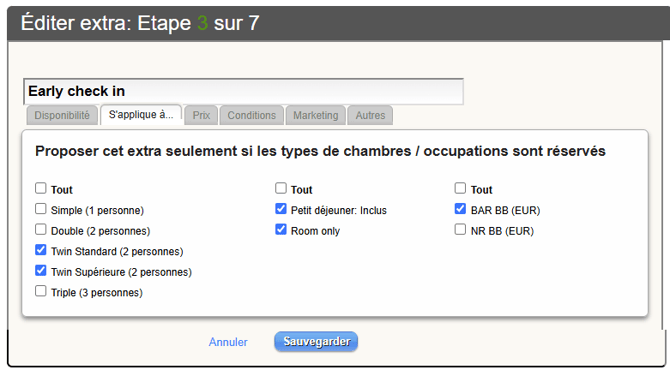Uncheck BAR BB (EUR)
The image size is (670, 370).
click(460, 208)
